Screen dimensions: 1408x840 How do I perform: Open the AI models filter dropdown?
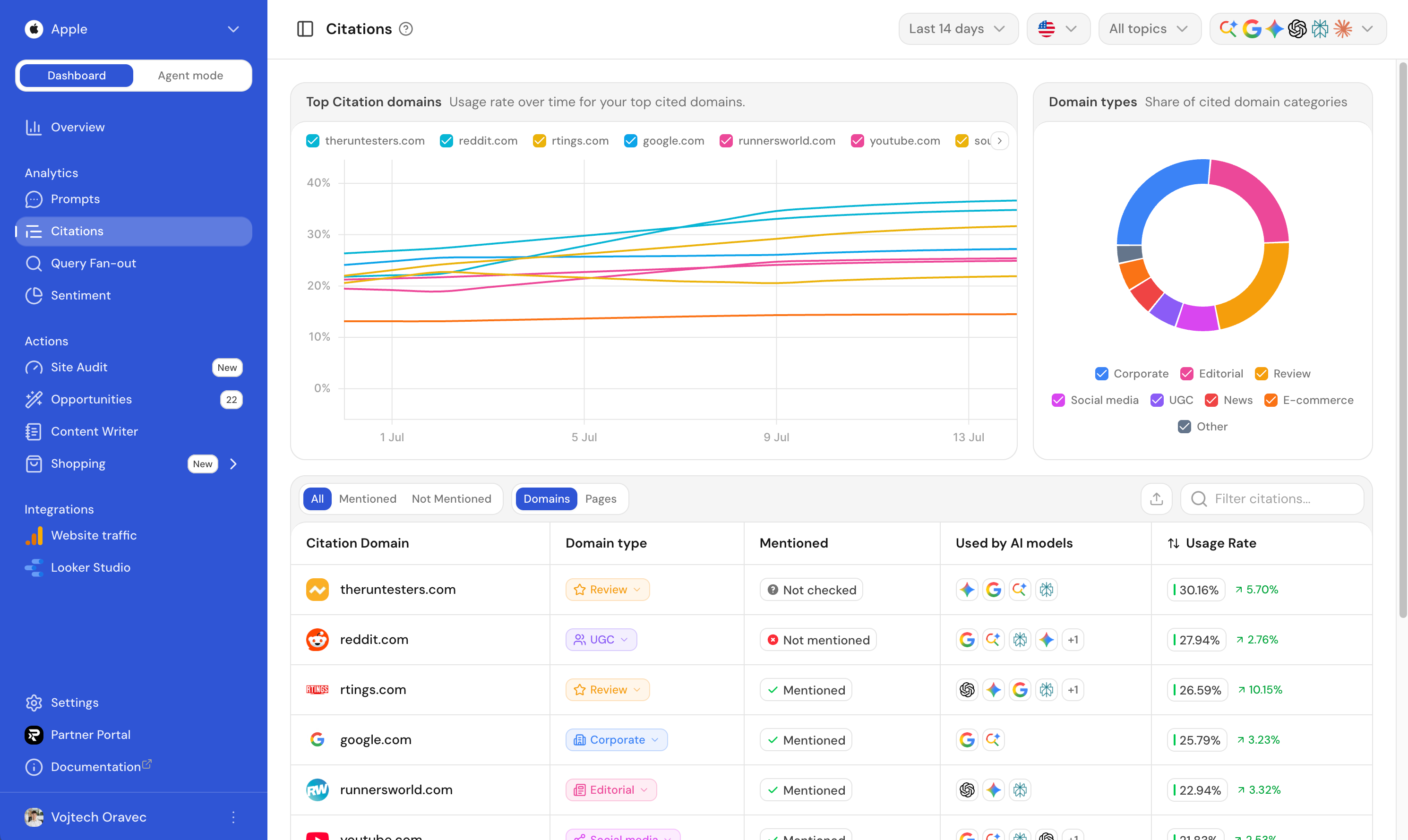click(1297, 29)
